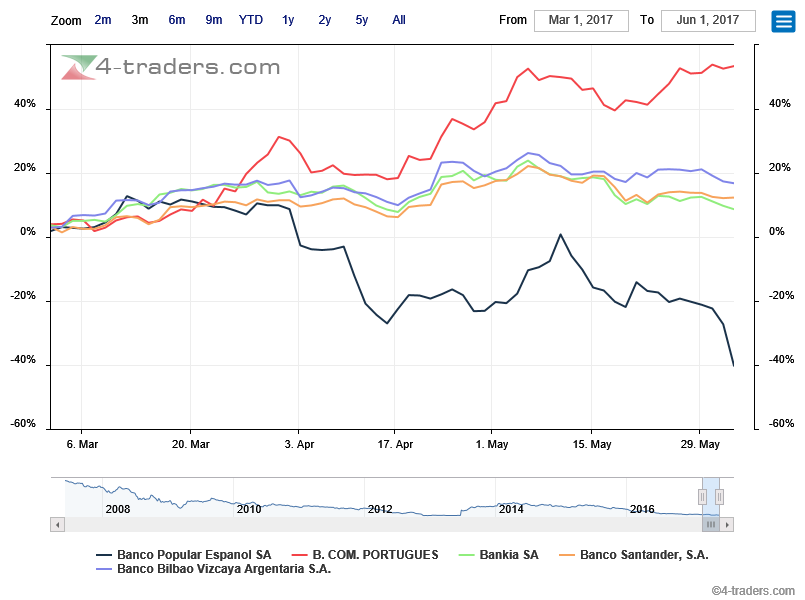805x600 pixels.
Task: Show All historical data range
Action: 399,20
